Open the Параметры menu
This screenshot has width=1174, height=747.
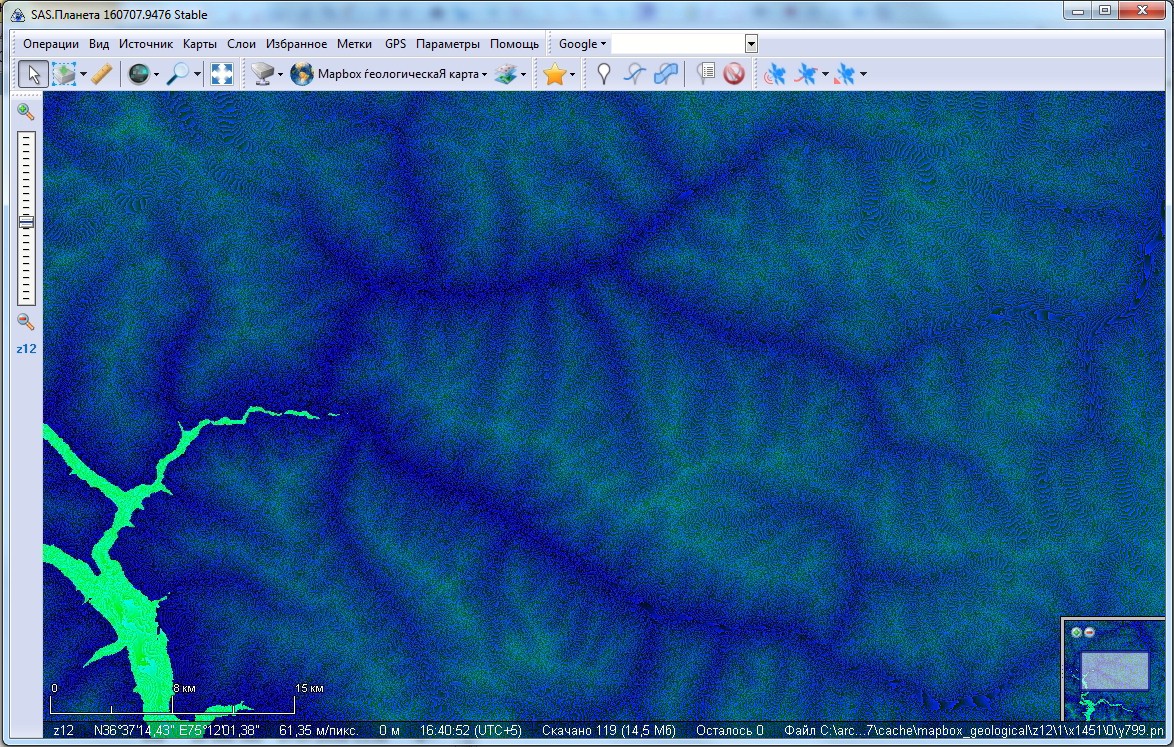447,44
